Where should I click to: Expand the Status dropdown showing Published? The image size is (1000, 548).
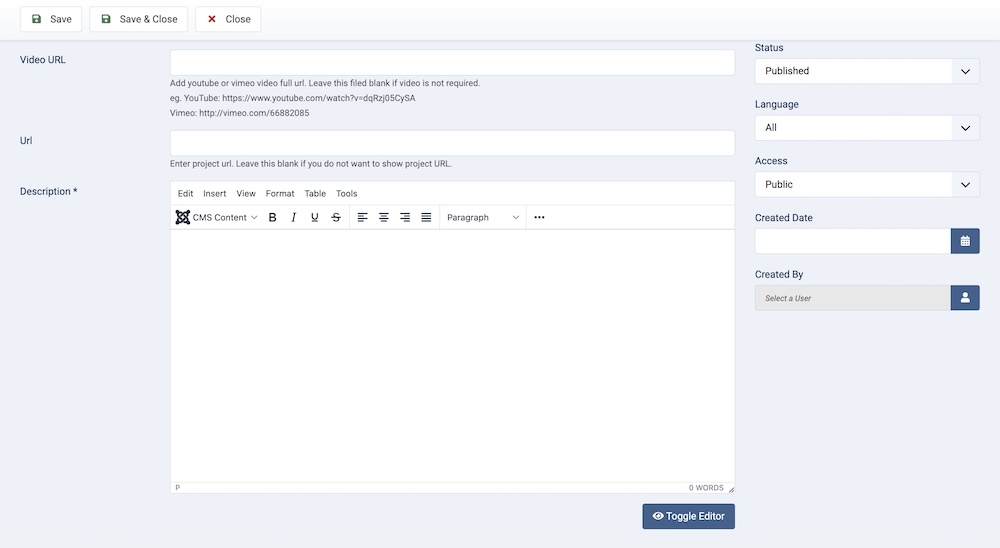point(867,71)
